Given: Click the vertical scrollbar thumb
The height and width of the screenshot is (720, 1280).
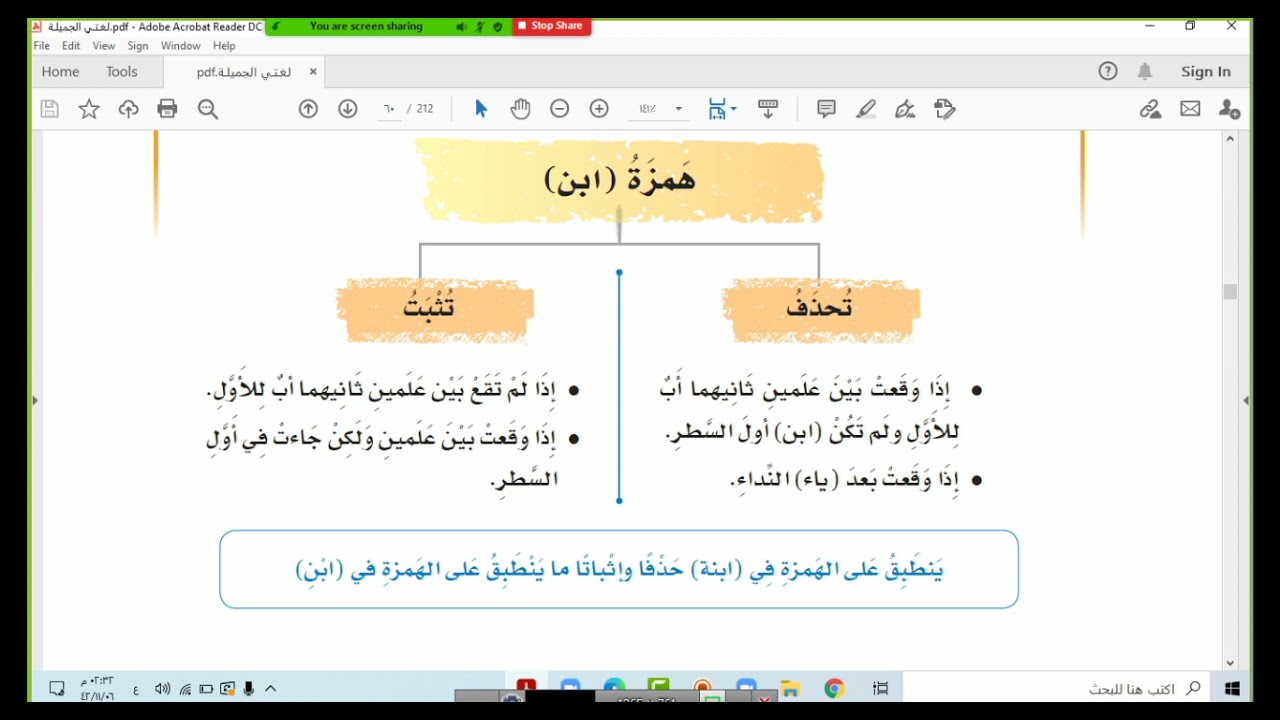Looking at the screenshot, I should coord(1230,292).
